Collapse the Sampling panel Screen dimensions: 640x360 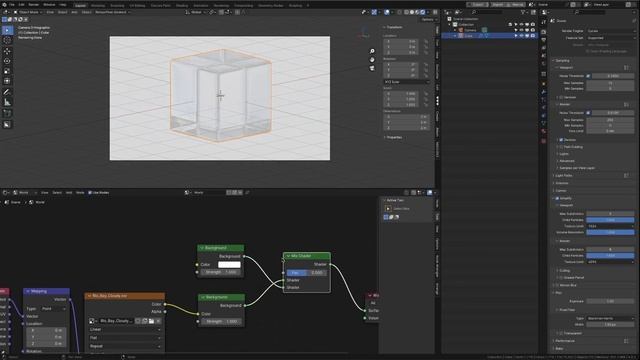pyautogui.click(x=562, y=60)
